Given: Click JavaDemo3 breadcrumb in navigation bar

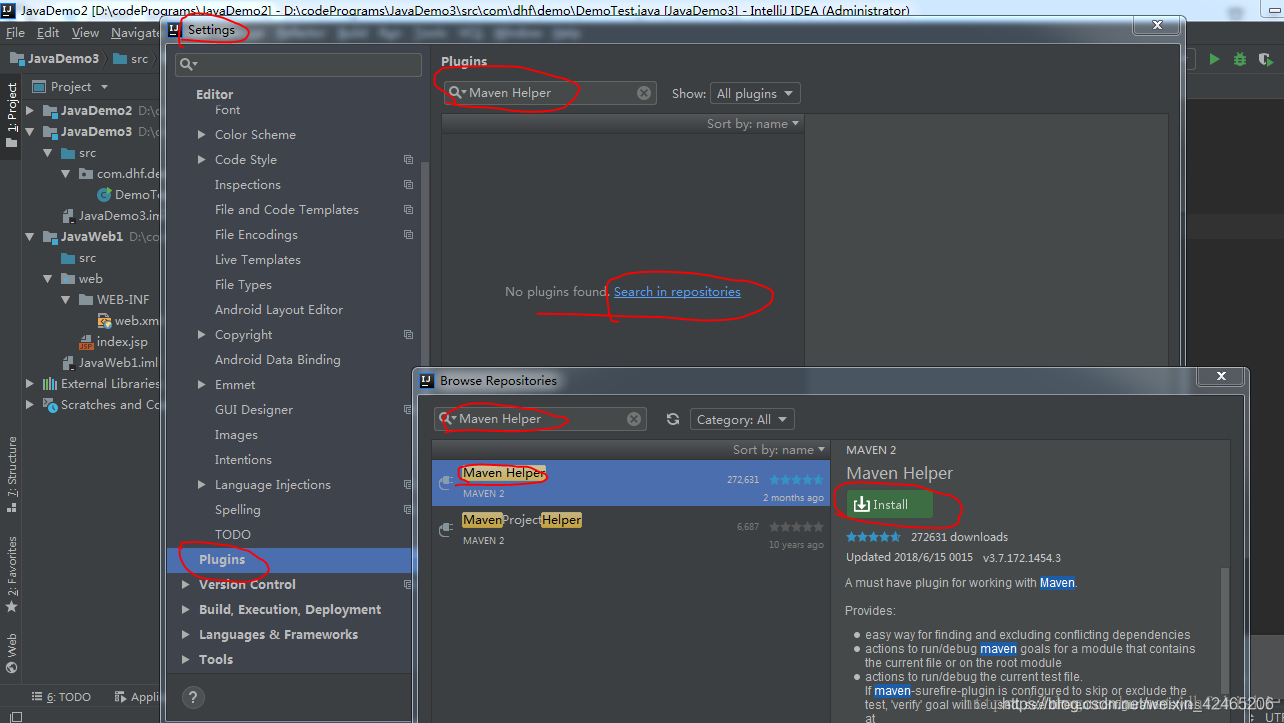Looking at the screenshot, I should (55, 59).
